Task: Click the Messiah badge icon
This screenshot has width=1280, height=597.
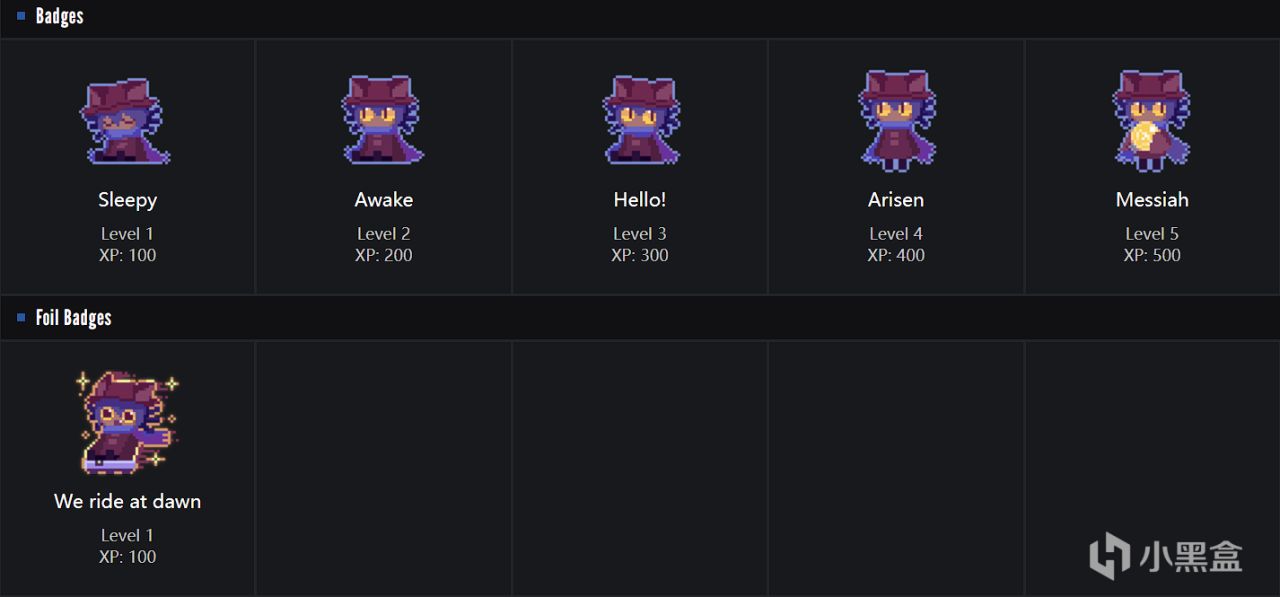Action: (1151, 120)
